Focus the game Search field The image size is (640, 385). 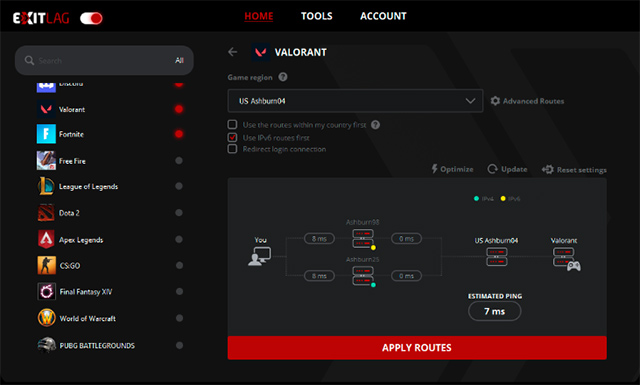click(104, 60)
